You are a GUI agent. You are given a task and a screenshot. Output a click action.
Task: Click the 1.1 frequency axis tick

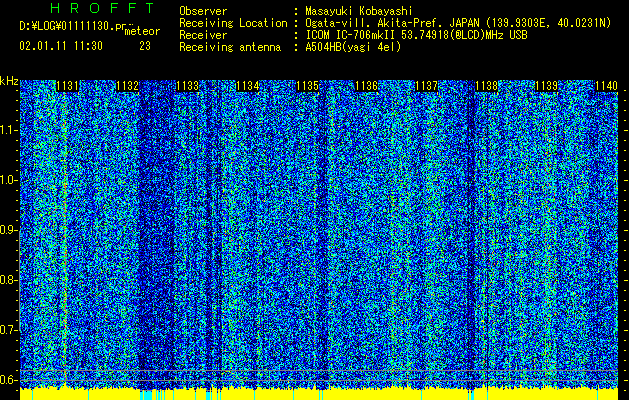9,130
